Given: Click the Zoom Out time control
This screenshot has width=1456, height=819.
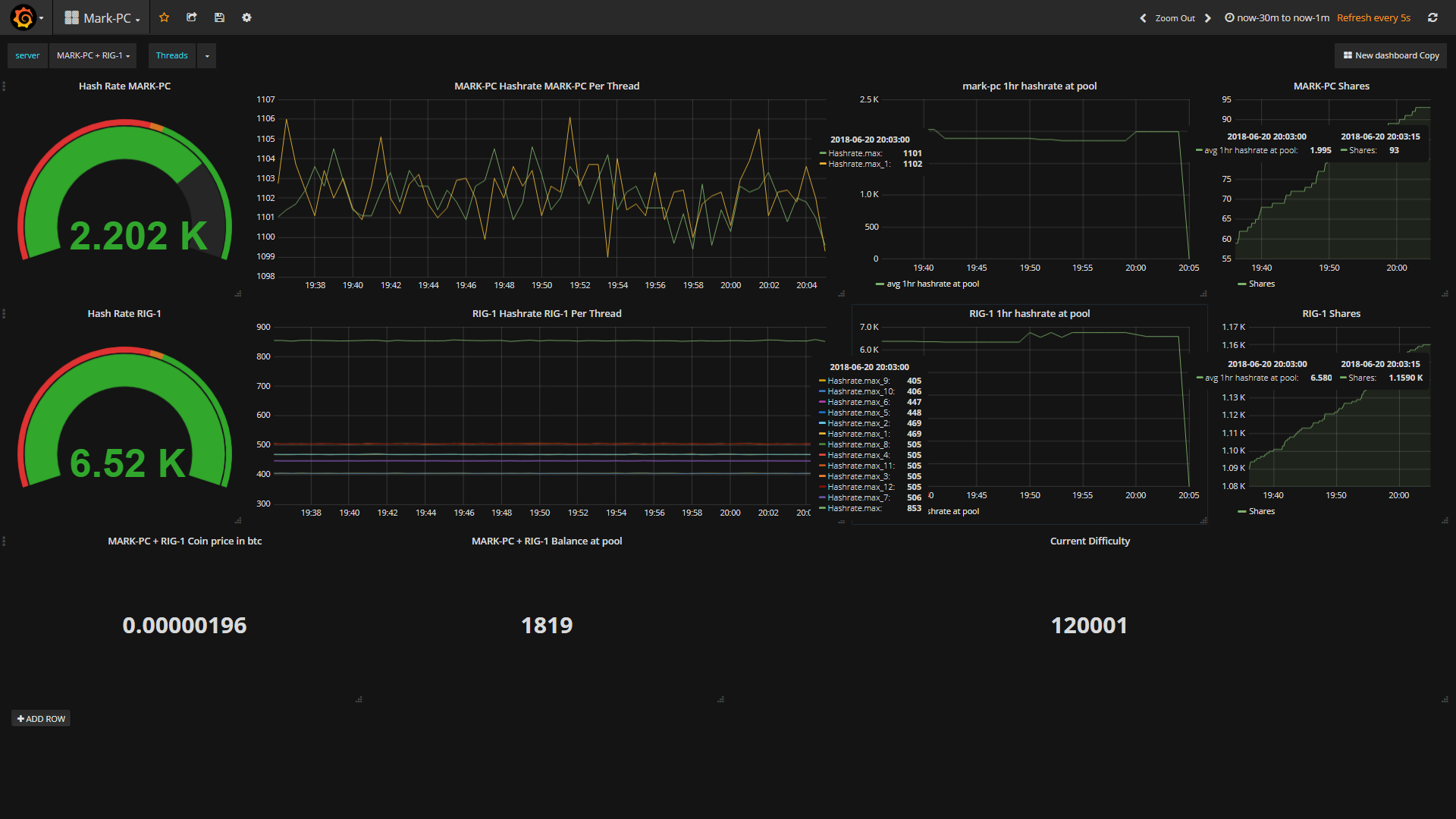Looking at the screenshot, I should click(1175, 18).
